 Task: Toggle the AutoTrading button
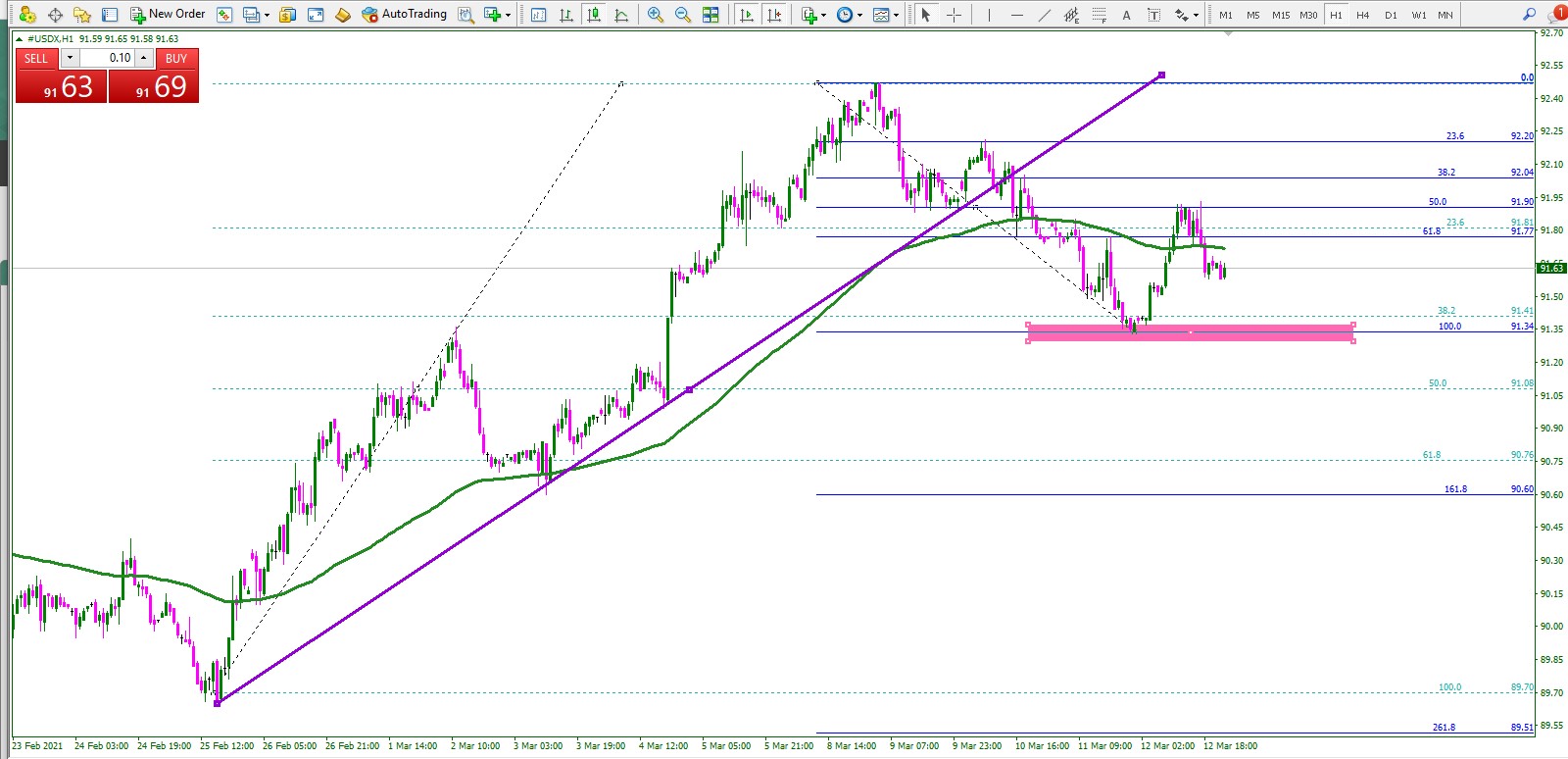[404, 15]
